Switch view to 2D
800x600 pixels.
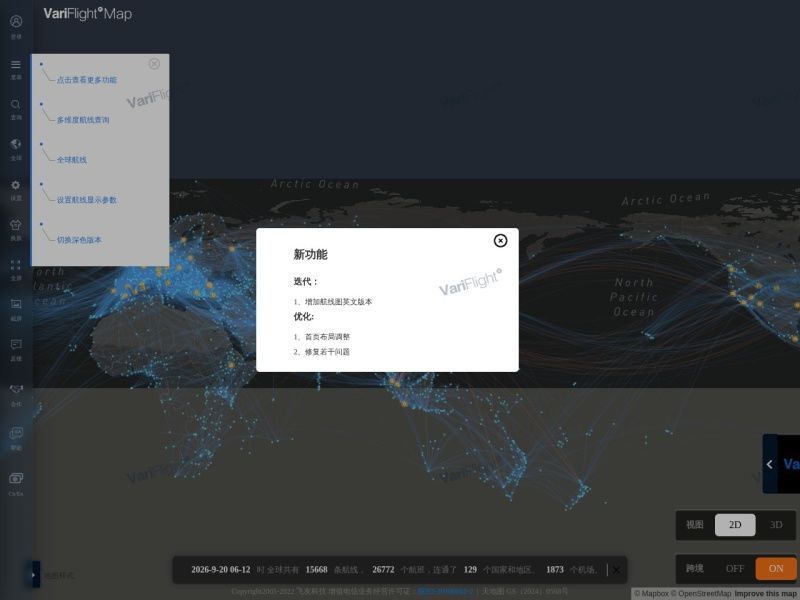(x=735, y=525)
